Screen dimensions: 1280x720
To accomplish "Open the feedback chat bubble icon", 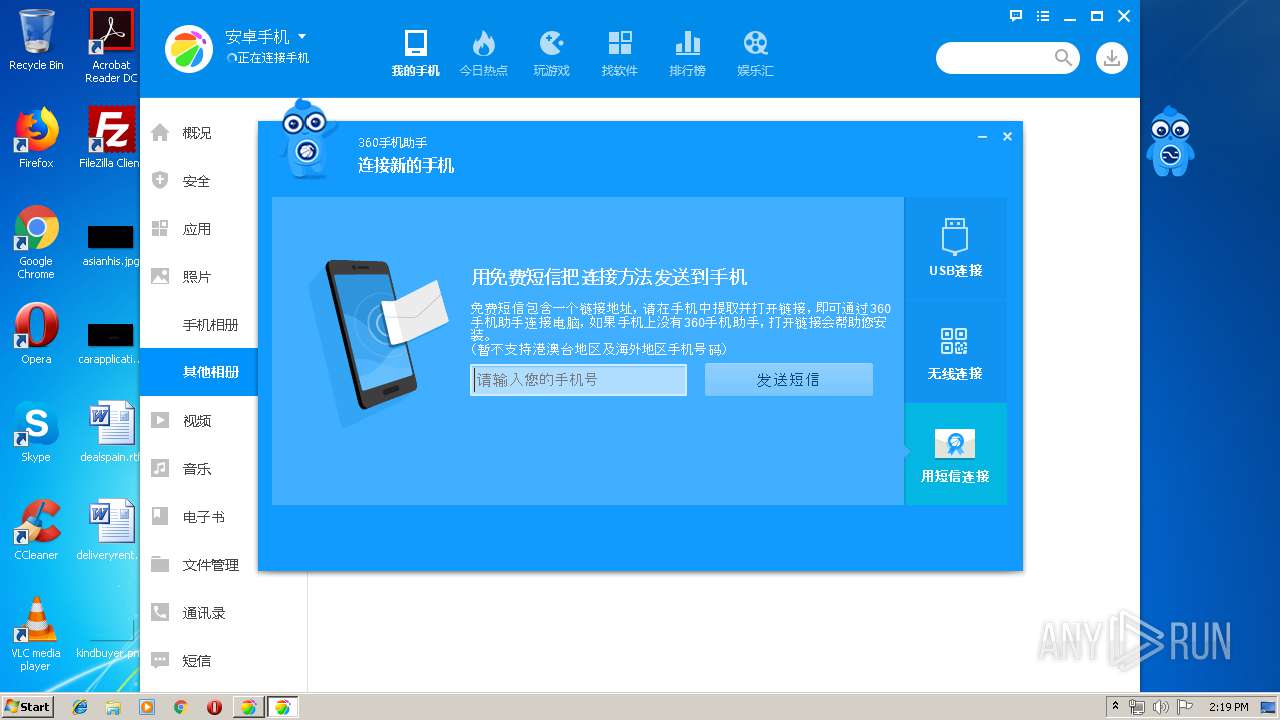I will pos(1016,16).
